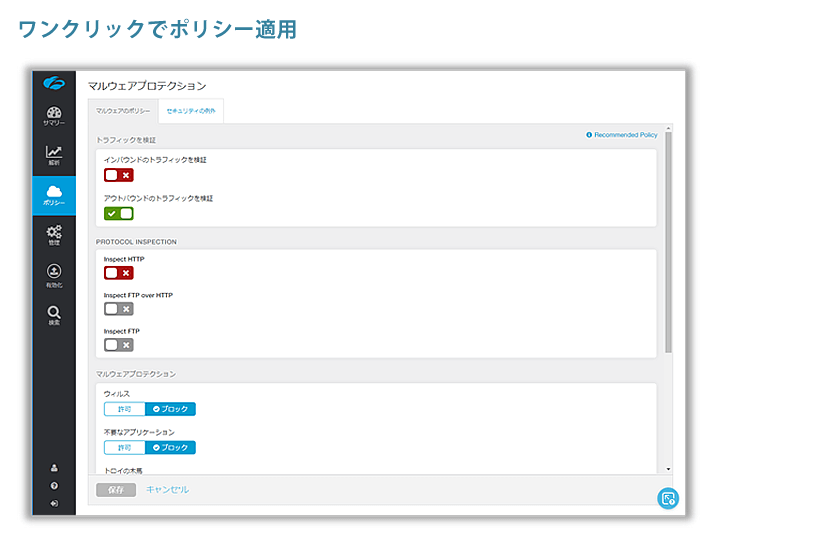
Task: Click the Recommended Policy link
Action: [622, 134]
